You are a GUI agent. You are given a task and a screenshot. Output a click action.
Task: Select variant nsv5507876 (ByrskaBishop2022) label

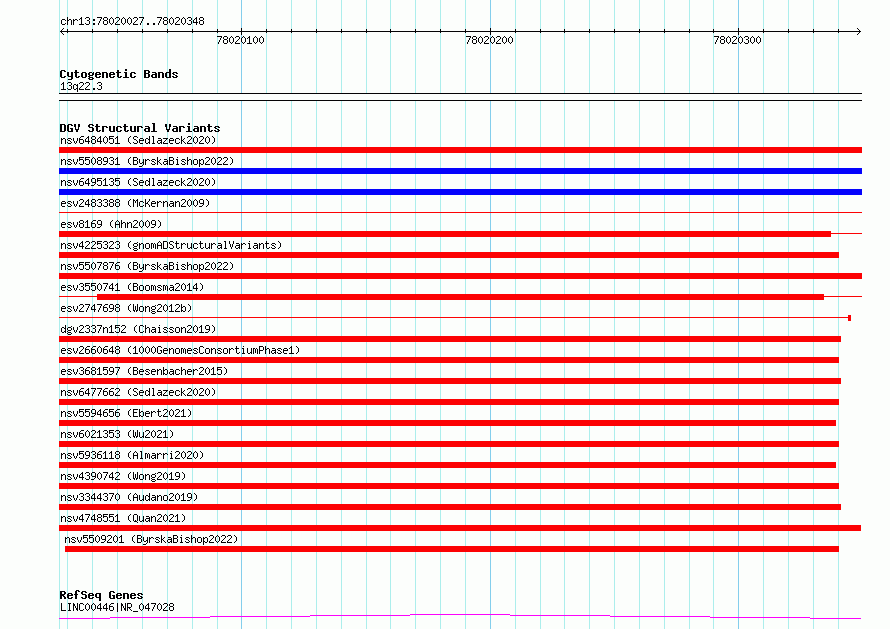click(147, 266)
